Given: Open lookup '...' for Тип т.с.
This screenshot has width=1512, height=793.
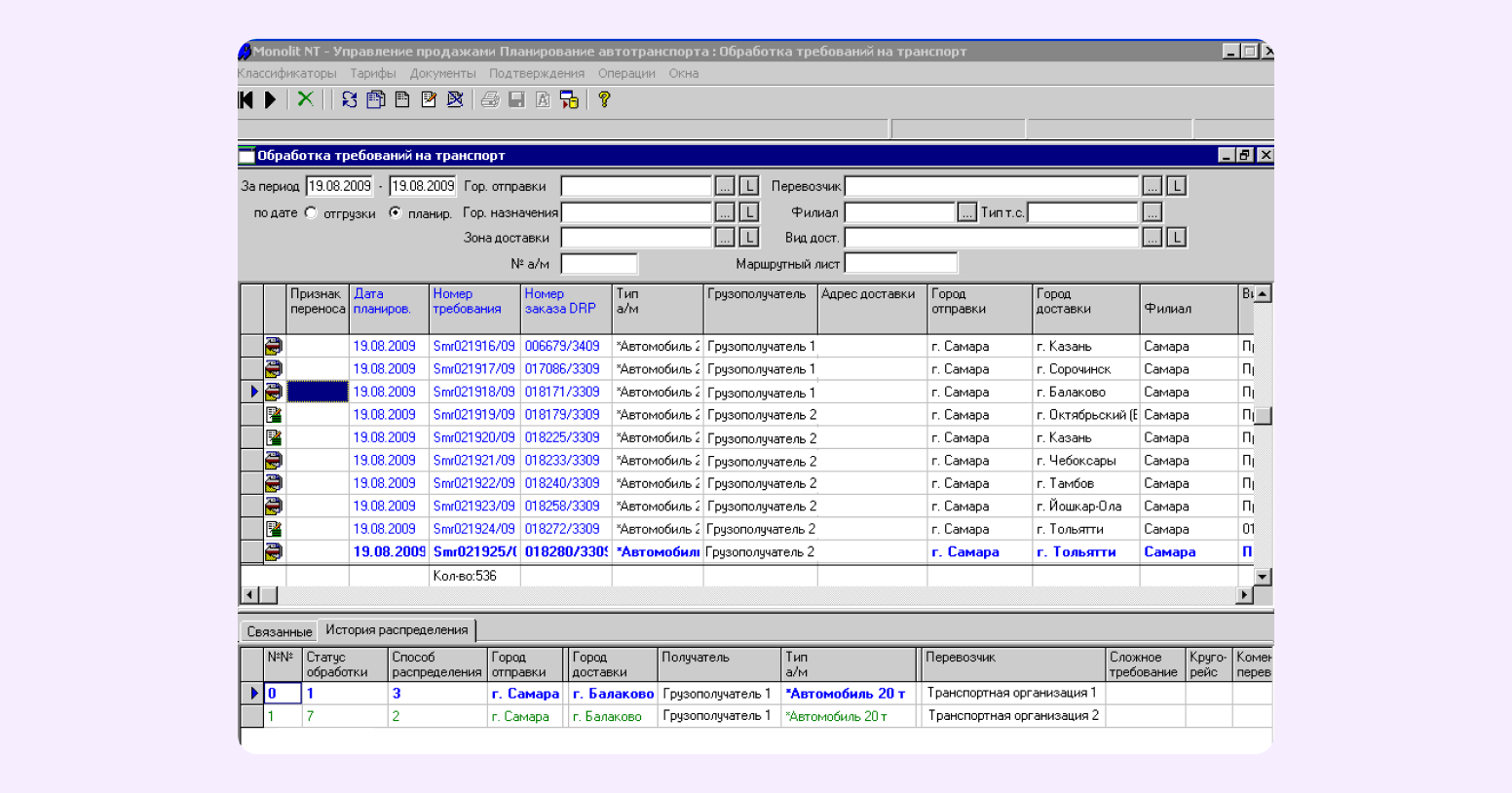Looking at the screenshot, I should coord(1153,212).
